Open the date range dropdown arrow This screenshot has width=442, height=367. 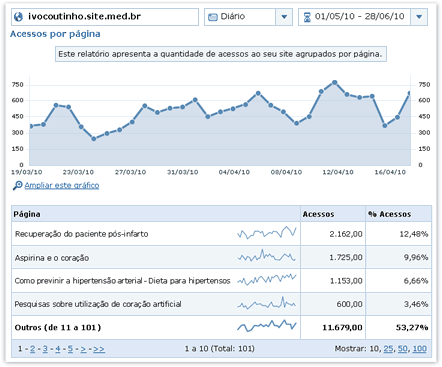point(419,17)
